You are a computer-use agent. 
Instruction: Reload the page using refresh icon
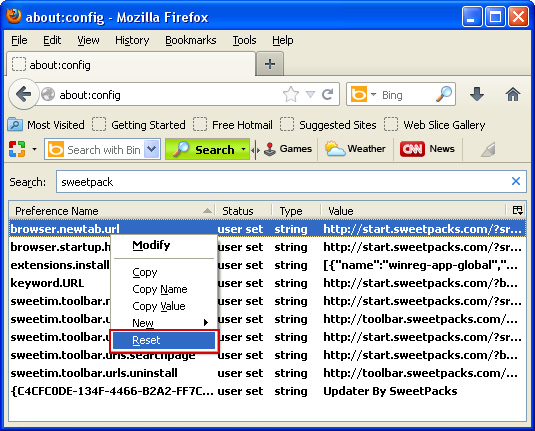[327, 94]
